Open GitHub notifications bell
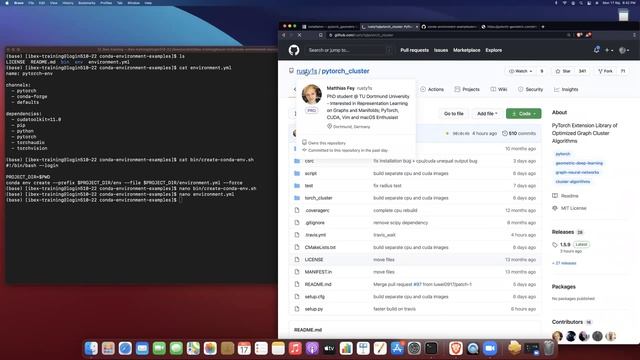This screenshot has height=360, width=640. [596, 50]
